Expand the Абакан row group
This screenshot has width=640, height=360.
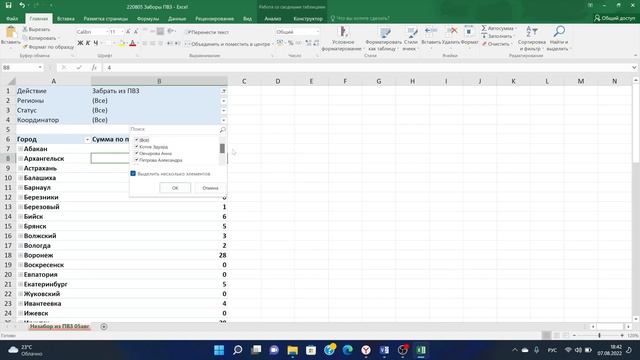20,149
